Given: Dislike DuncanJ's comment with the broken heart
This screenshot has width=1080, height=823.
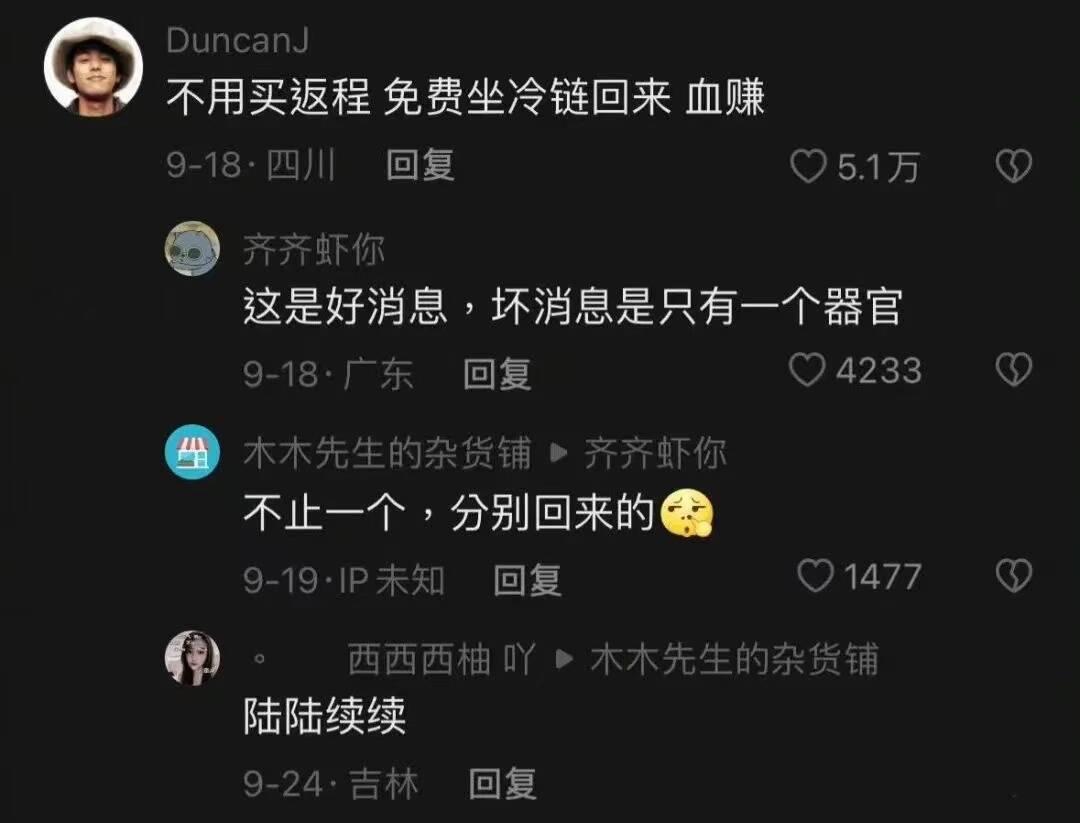Looking at the screenshot, I should pyautogui.click(x=1014, y=167).
